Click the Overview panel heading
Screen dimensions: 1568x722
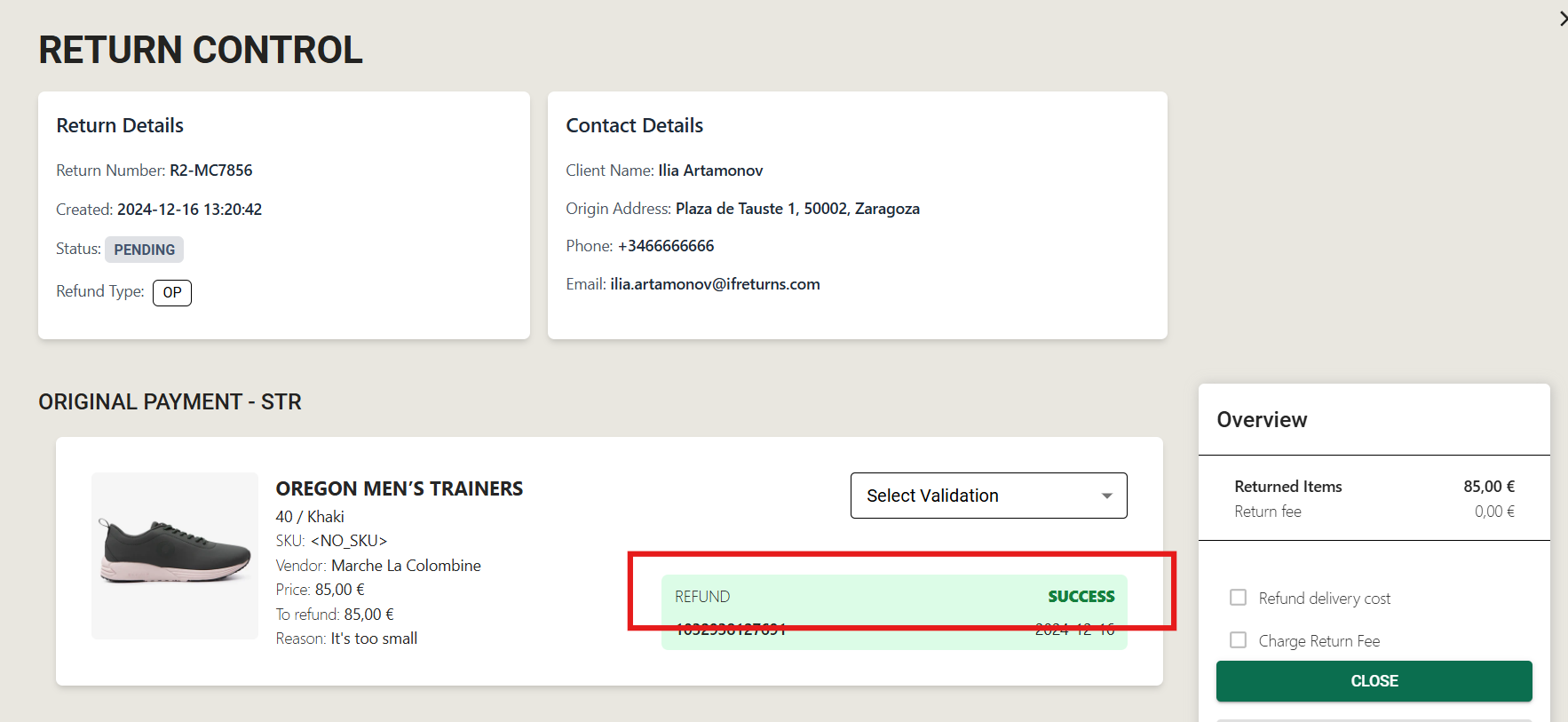coord(1262,420)
